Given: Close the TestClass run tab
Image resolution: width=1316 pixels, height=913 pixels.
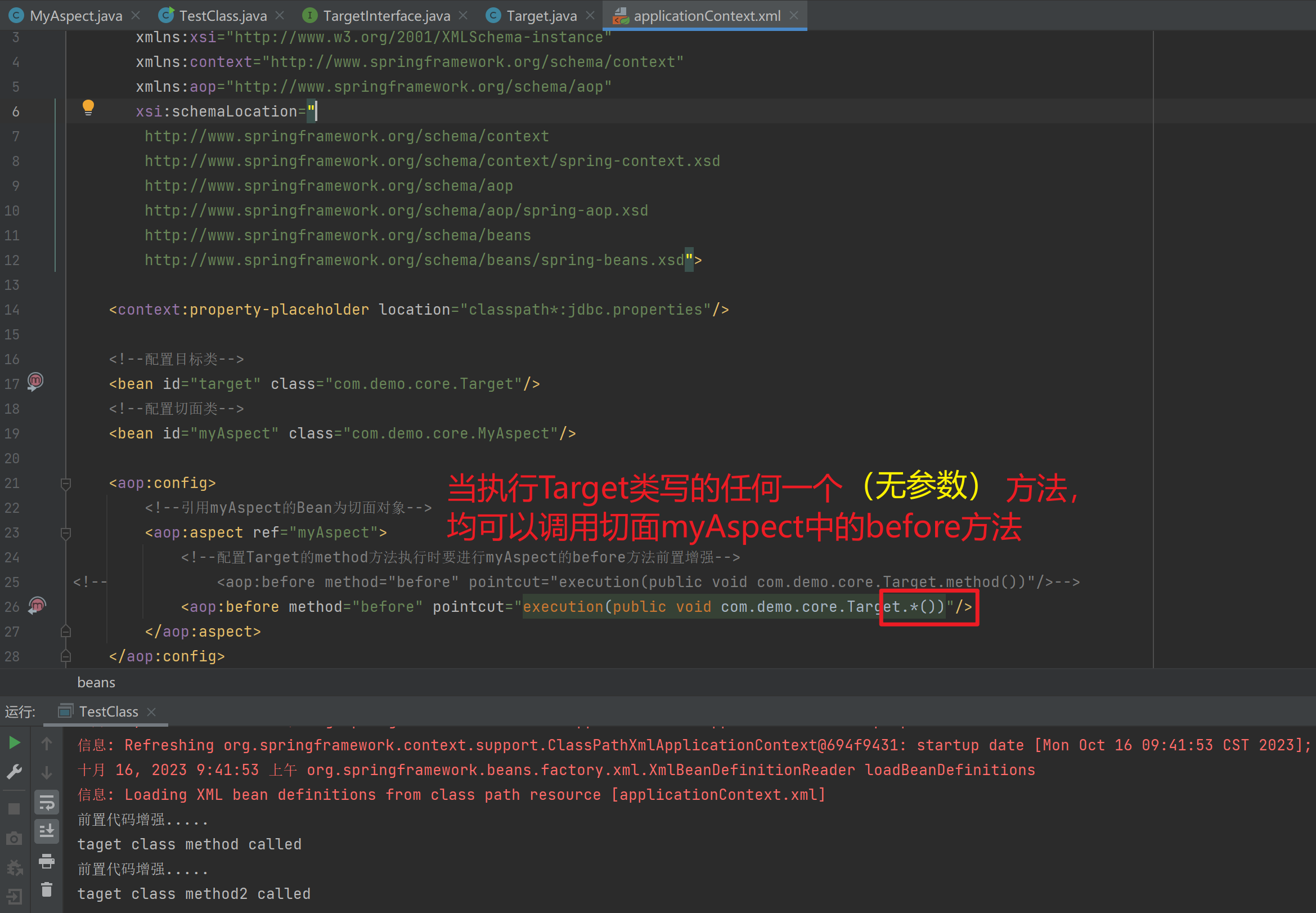Looking at the screenshot, I should (x=151, y=711).
